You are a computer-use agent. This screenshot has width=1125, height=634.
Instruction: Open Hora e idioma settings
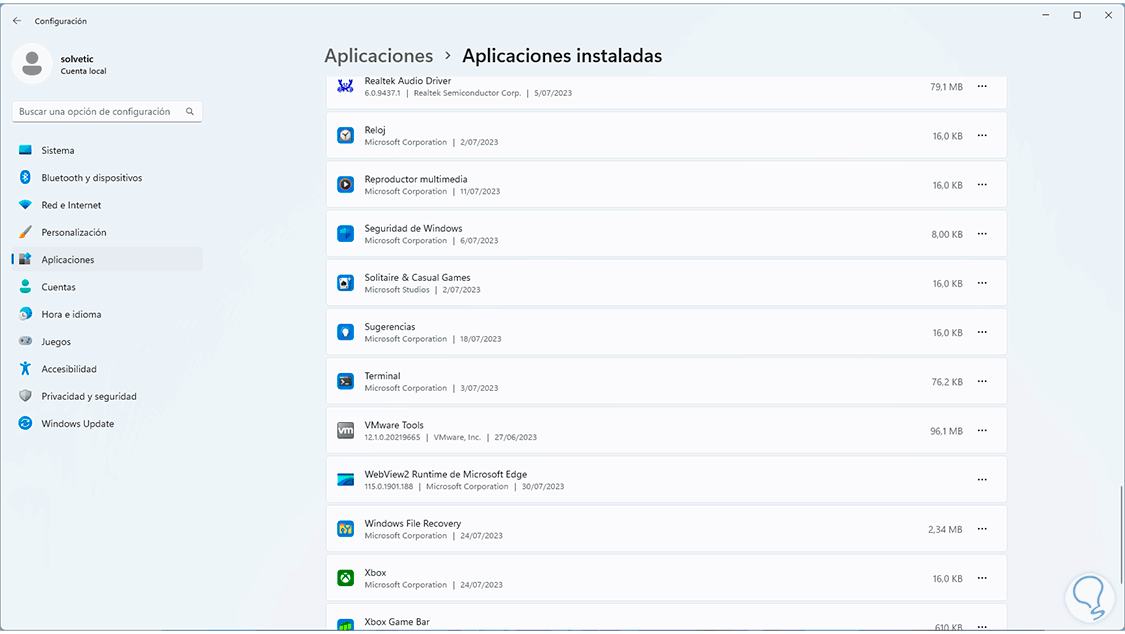(108, 314)
